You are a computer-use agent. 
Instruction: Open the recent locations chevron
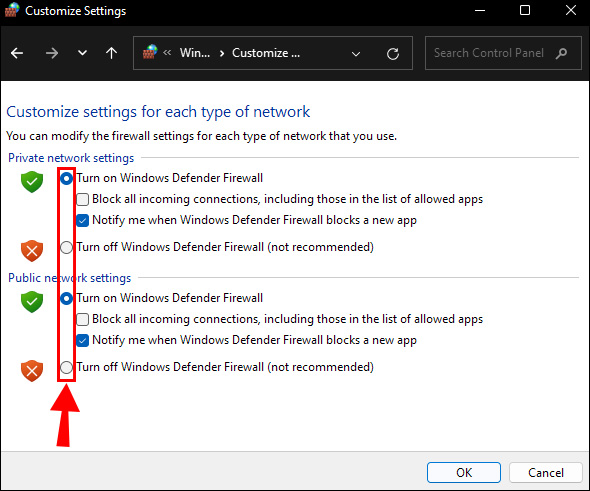[x=82, y=53]
